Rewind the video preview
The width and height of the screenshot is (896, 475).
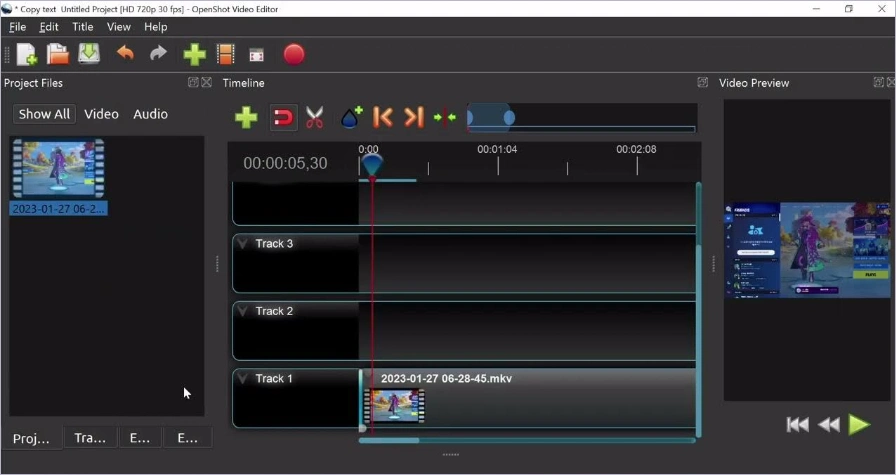[829, 425]
